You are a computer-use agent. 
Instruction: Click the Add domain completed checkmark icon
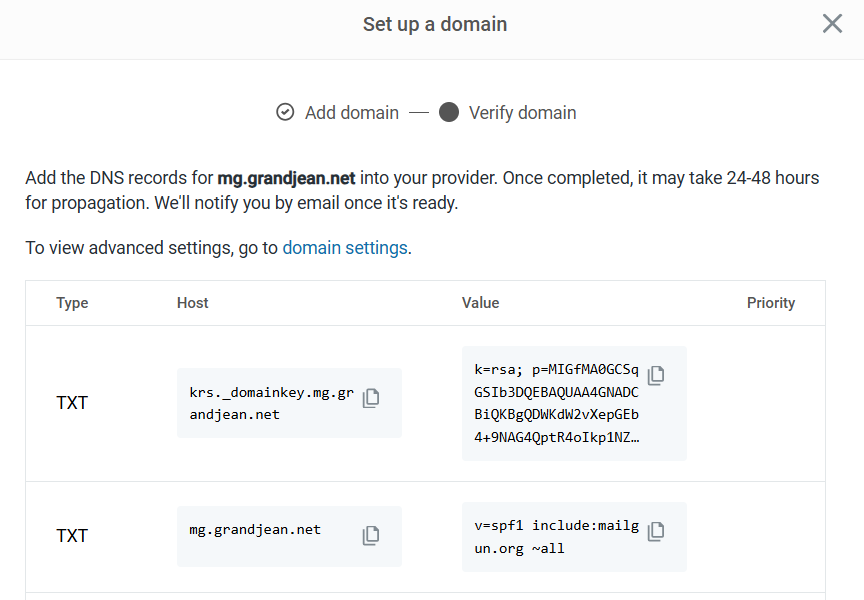(x=285, y=112)
